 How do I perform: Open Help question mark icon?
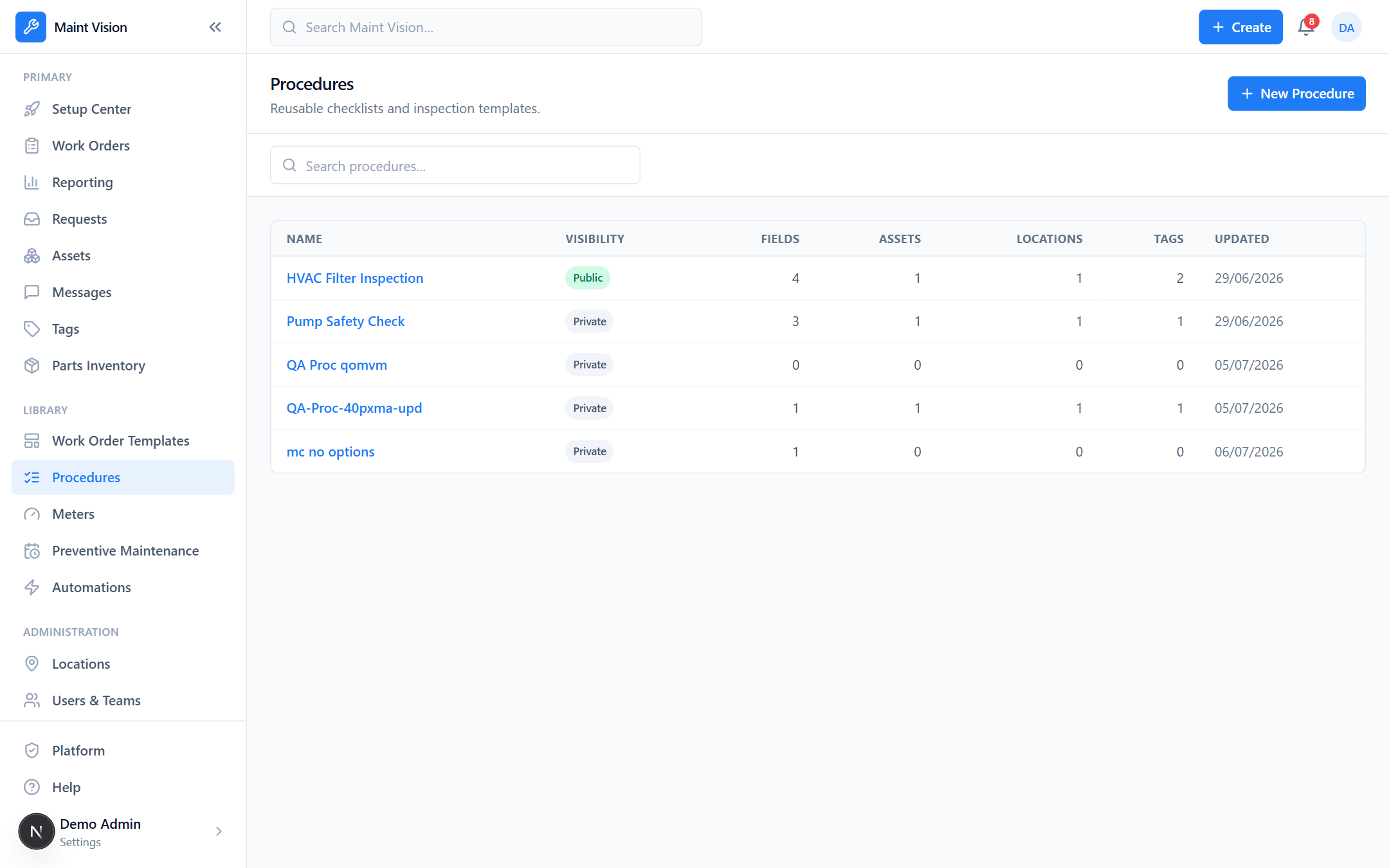(32, 788)
